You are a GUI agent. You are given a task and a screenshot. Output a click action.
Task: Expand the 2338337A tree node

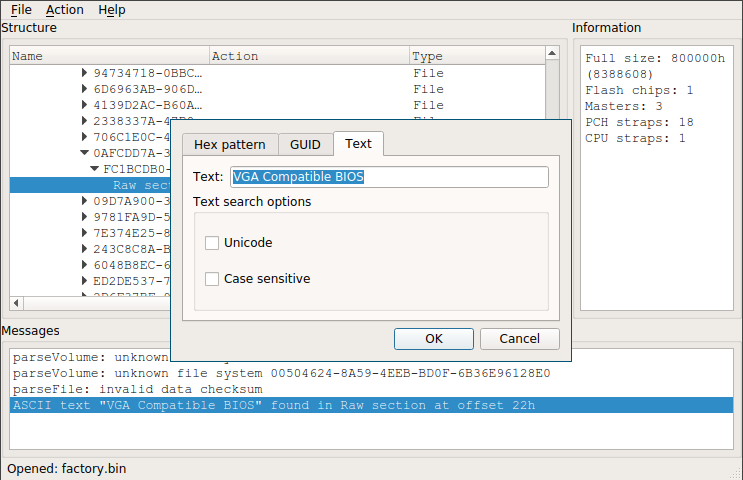[x=84, y=121]
